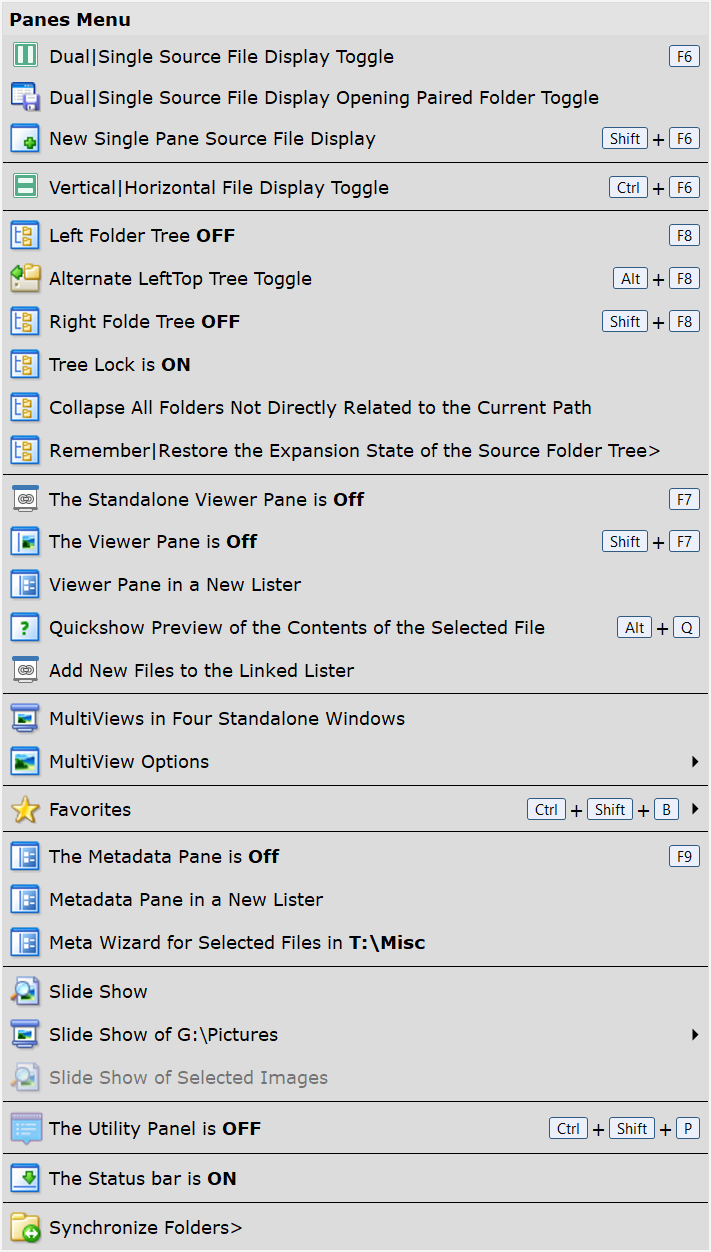This screenshot has width=711, height=1252.
Task: Toggle The Status bar is ON
Action: click(x=355, y=1178)
